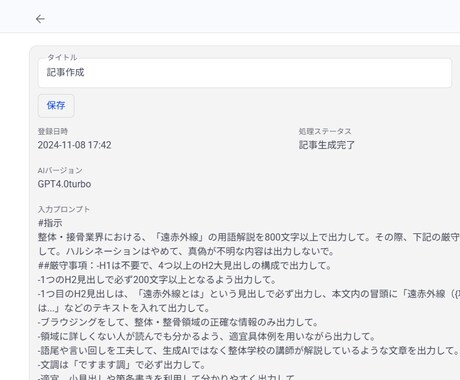
Task: Select the AIバージョン label
Action: (60, 170)
